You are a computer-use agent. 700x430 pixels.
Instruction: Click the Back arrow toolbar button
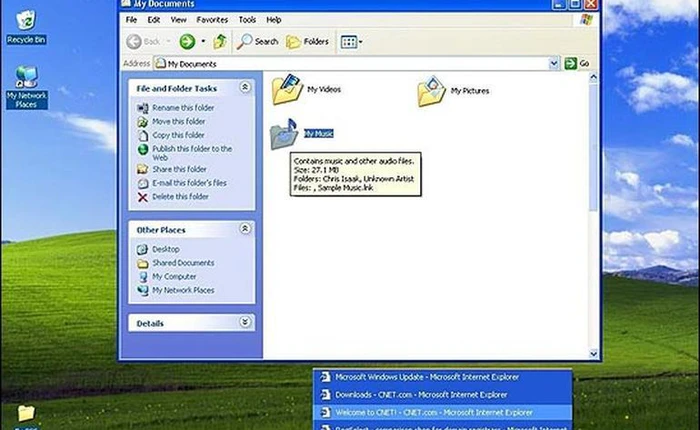tap(134, 42)
